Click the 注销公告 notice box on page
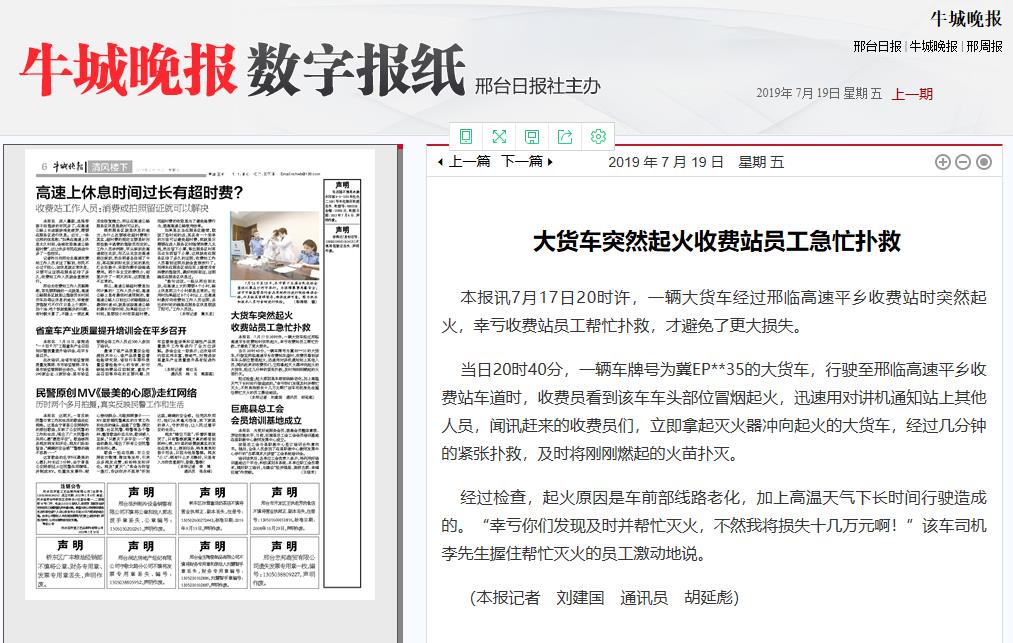1013x643 pixels. click(x=70, y=508)
